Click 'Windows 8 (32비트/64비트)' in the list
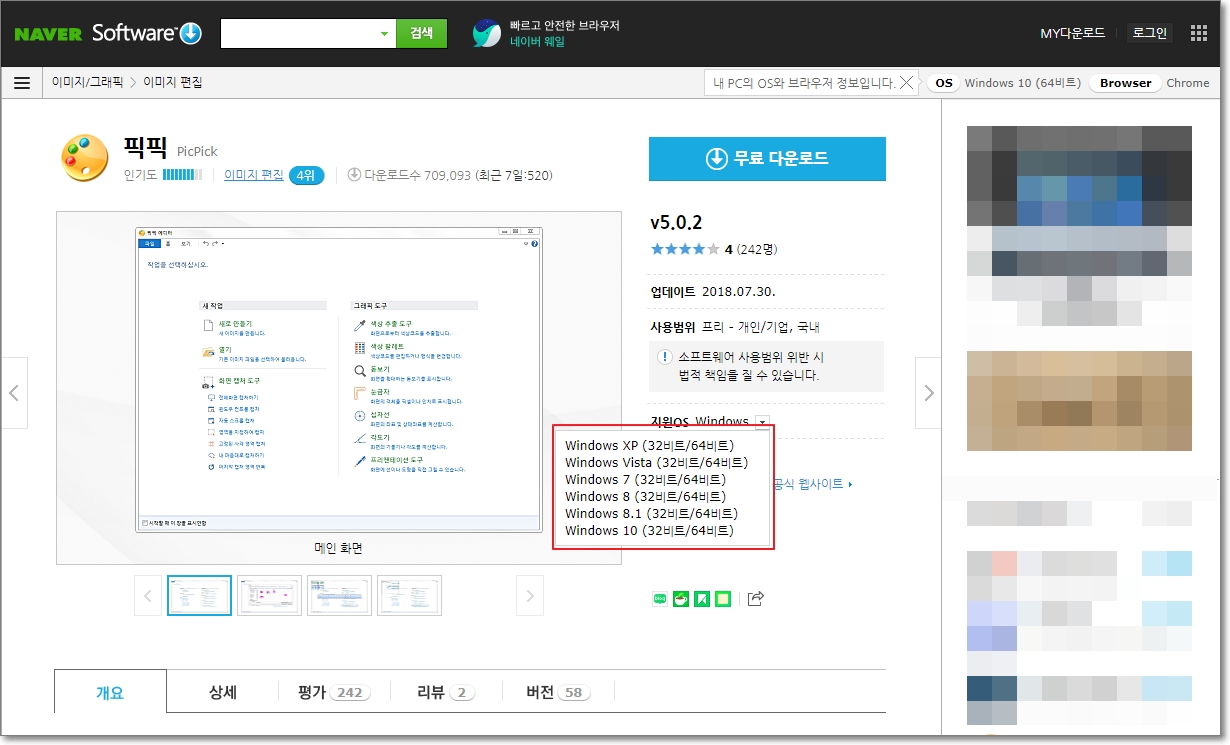Screen dimensions: 1230x745 [x=646, y=496]
